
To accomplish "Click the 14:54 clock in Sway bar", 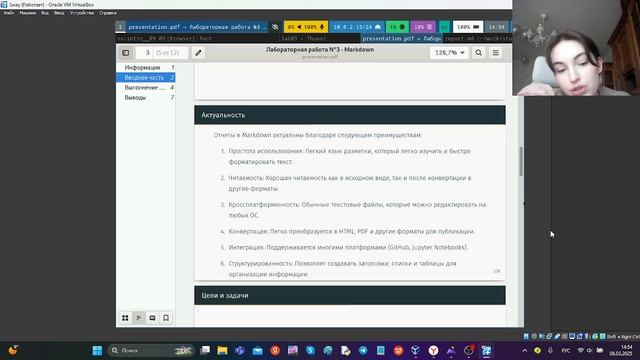I will click(496, 27).
